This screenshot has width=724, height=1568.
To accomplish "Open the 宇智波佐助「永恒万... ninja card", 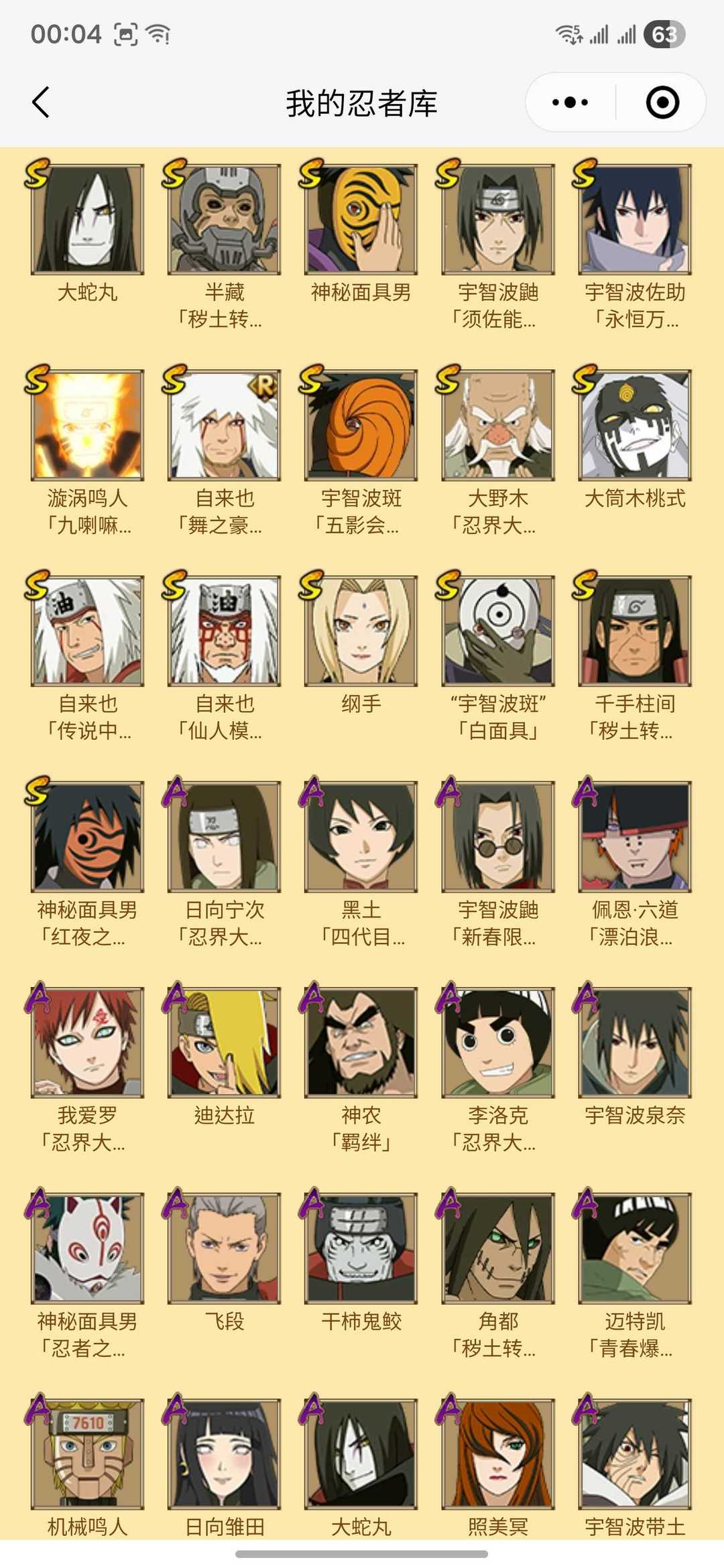I will click(x=635, y=219).
